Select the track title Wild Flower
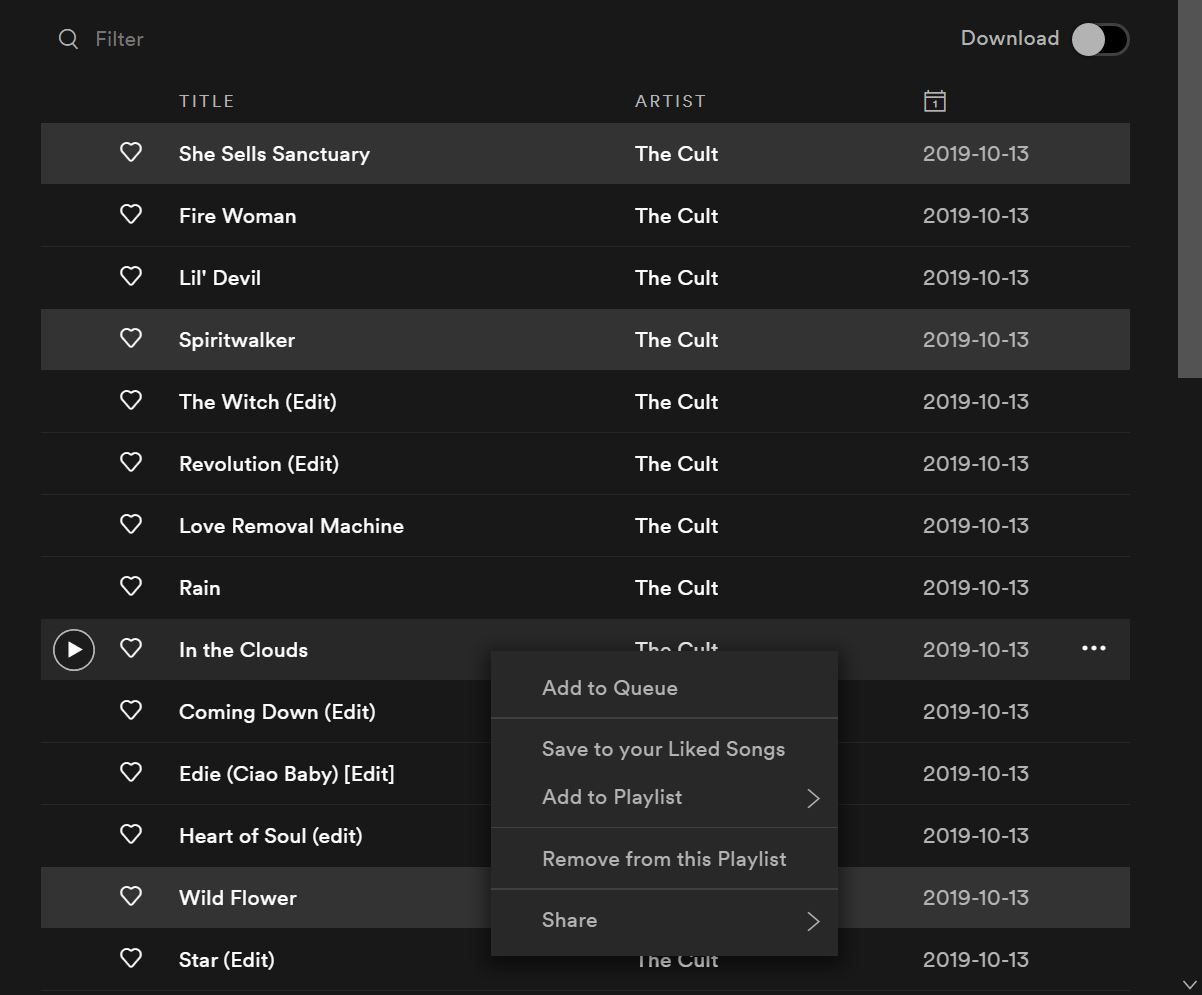 [x=238, y=898]
